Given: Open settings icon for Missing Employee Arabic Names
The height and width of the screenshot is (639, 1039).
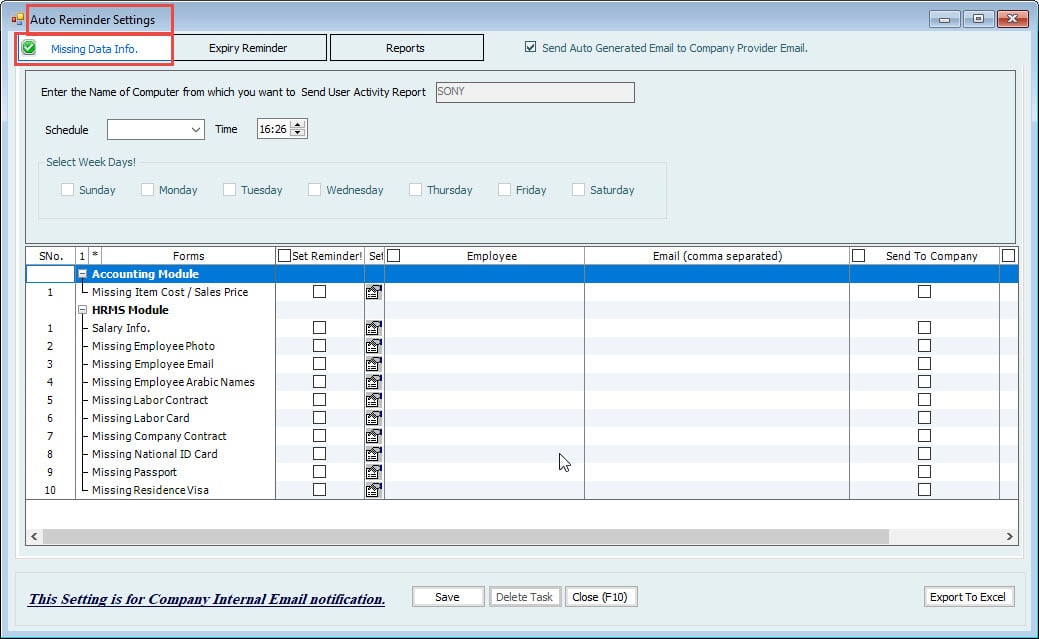Looking at the screenshot, I should [374, 382].
